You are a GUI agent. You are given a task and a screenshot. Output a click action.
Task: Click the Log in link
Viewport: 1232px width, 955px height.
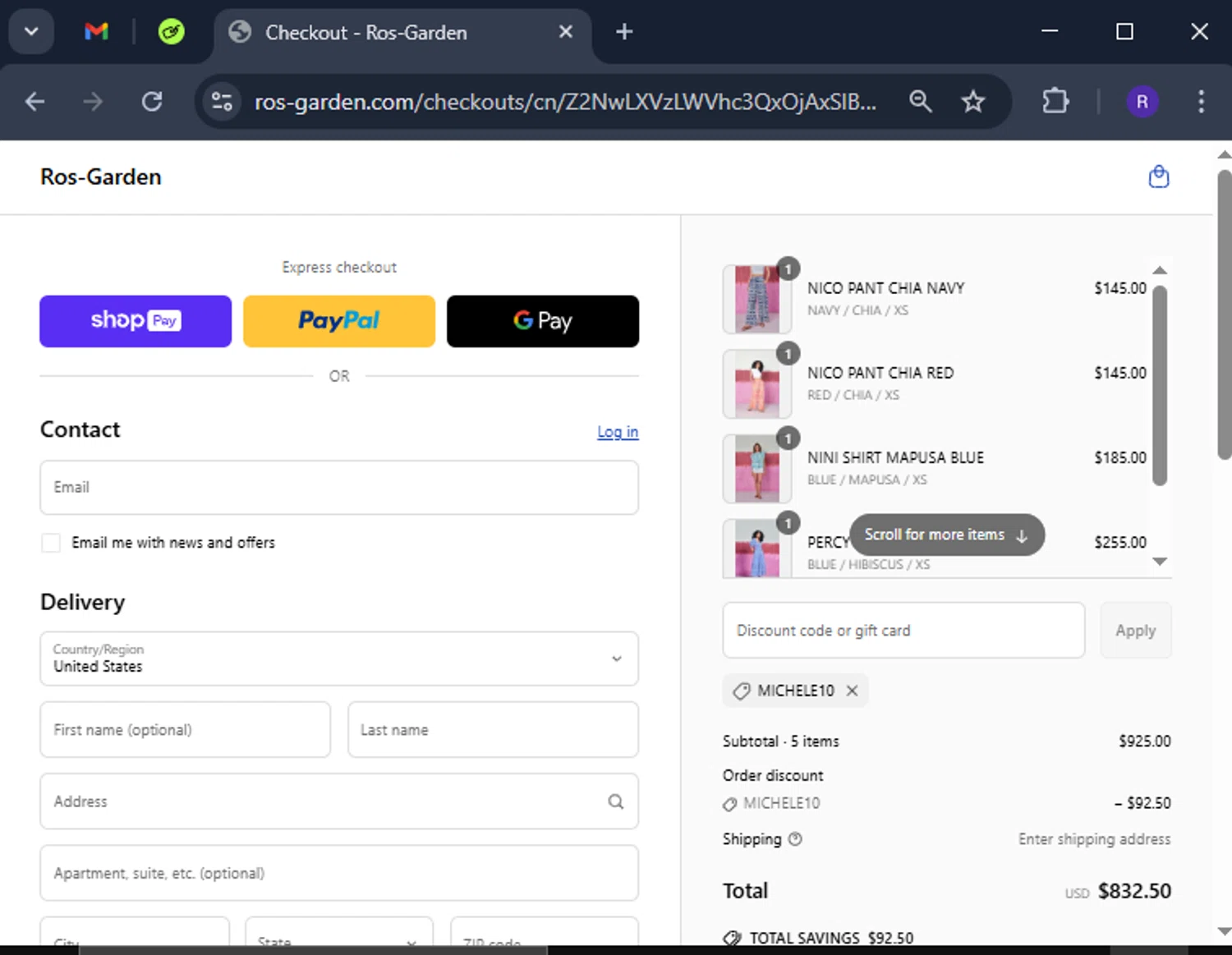pyautogui.click(x=618, y=432)
